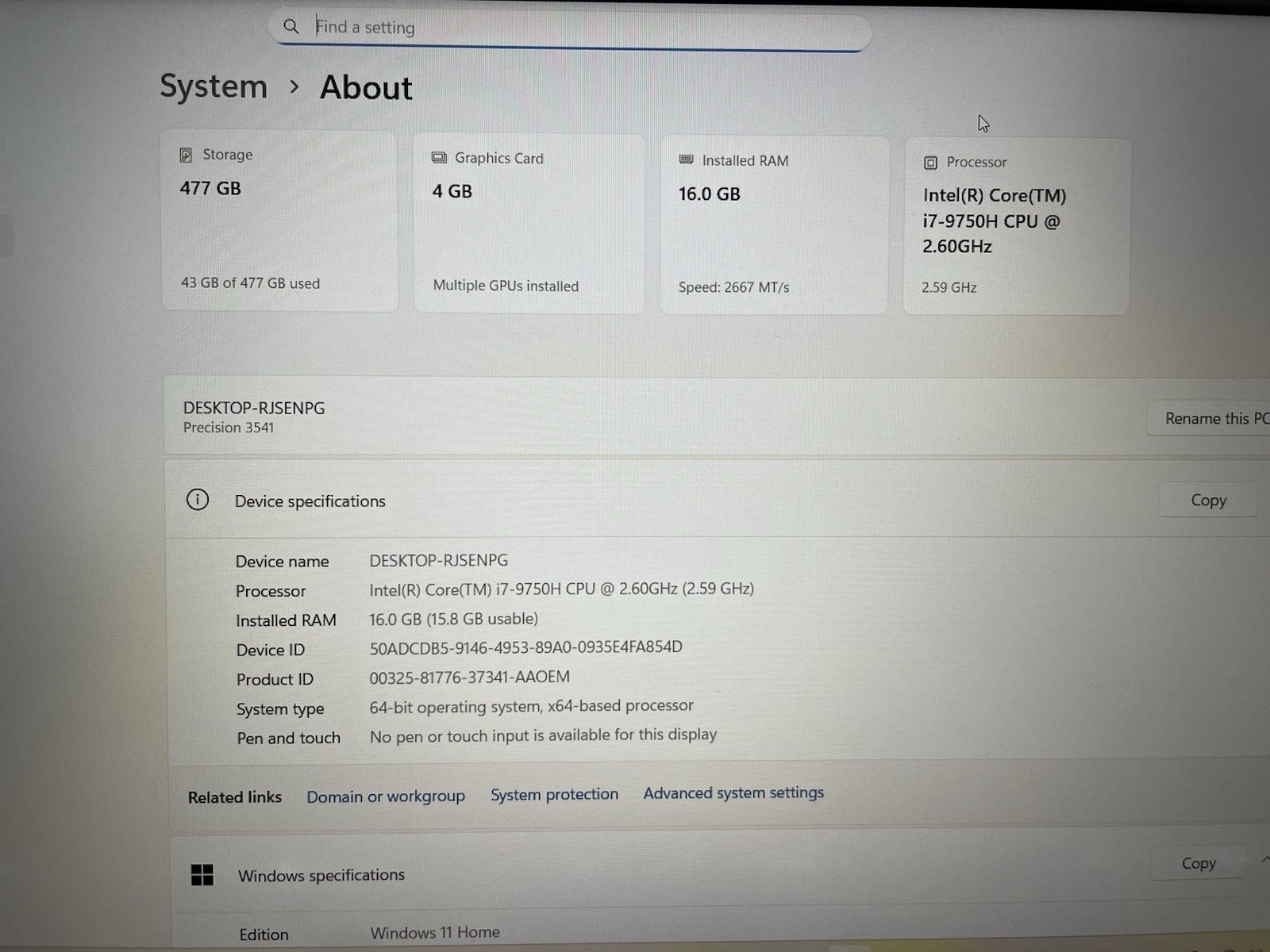Click the Device specifications info icon
1270x952 pixels.
tap(198, 500)
